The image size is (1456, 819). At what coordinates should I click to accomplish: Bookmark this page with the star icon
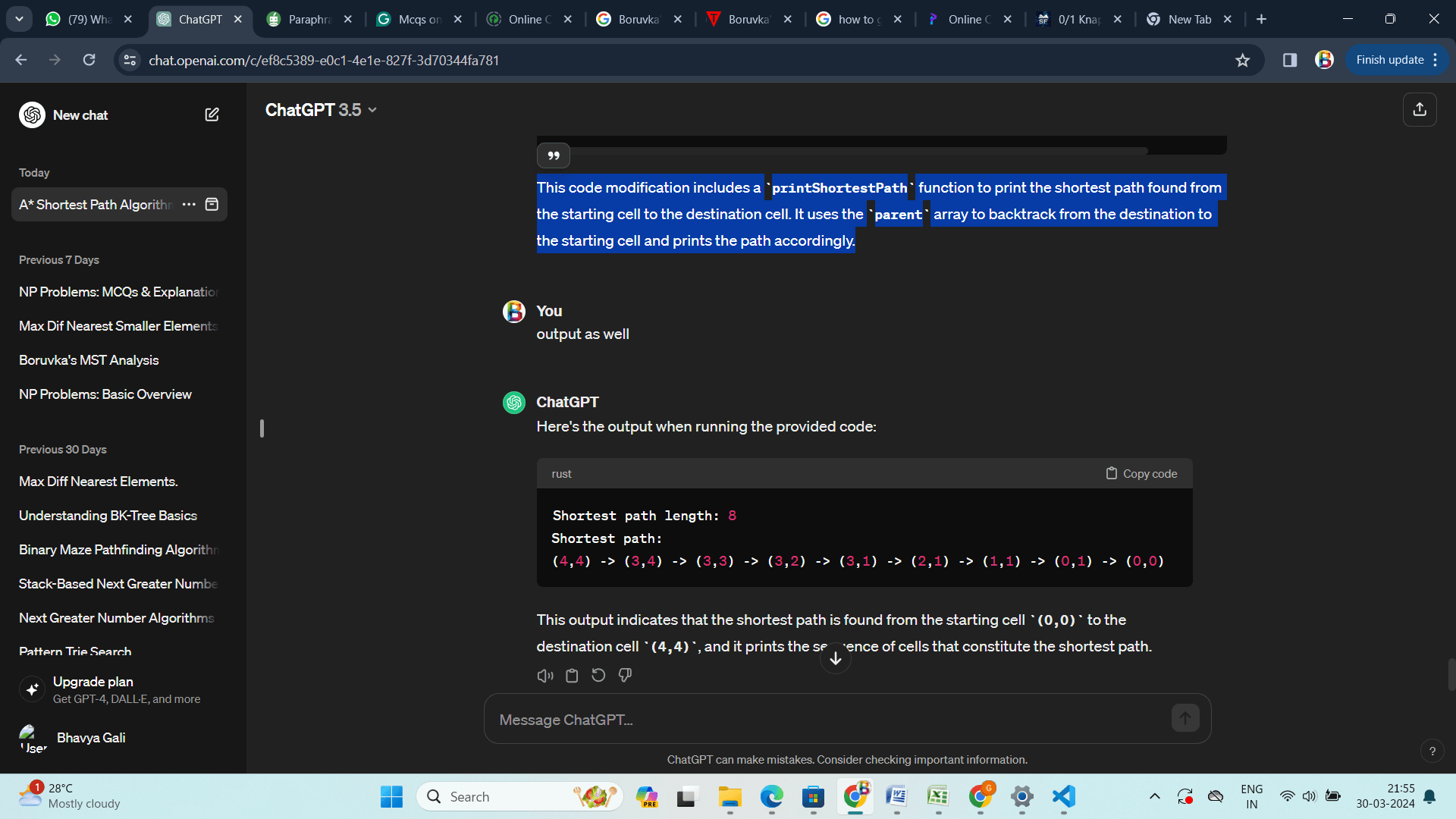(x=1242, y=60)
